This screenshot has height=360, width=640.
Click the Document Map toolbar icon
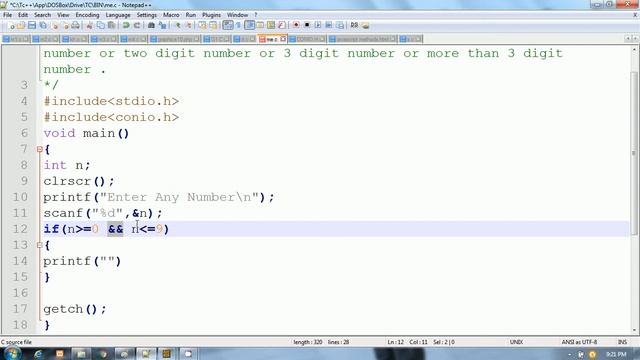[x=271, y=25]
